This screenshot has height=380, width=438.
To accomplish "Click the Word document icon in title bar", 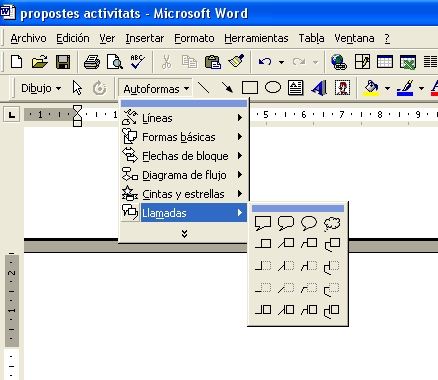I will pyautogui.click(x=7, y=13).
